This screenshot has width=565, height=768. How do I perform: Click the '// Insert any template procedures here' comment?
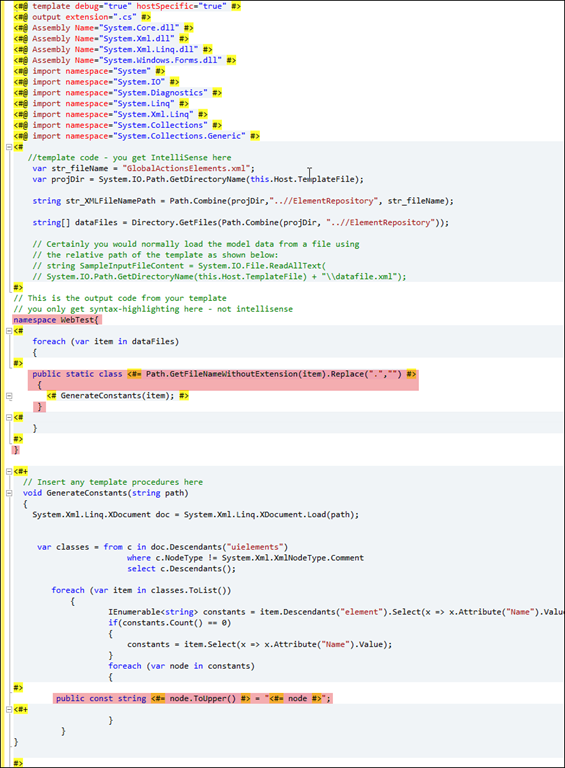(113, 482)
